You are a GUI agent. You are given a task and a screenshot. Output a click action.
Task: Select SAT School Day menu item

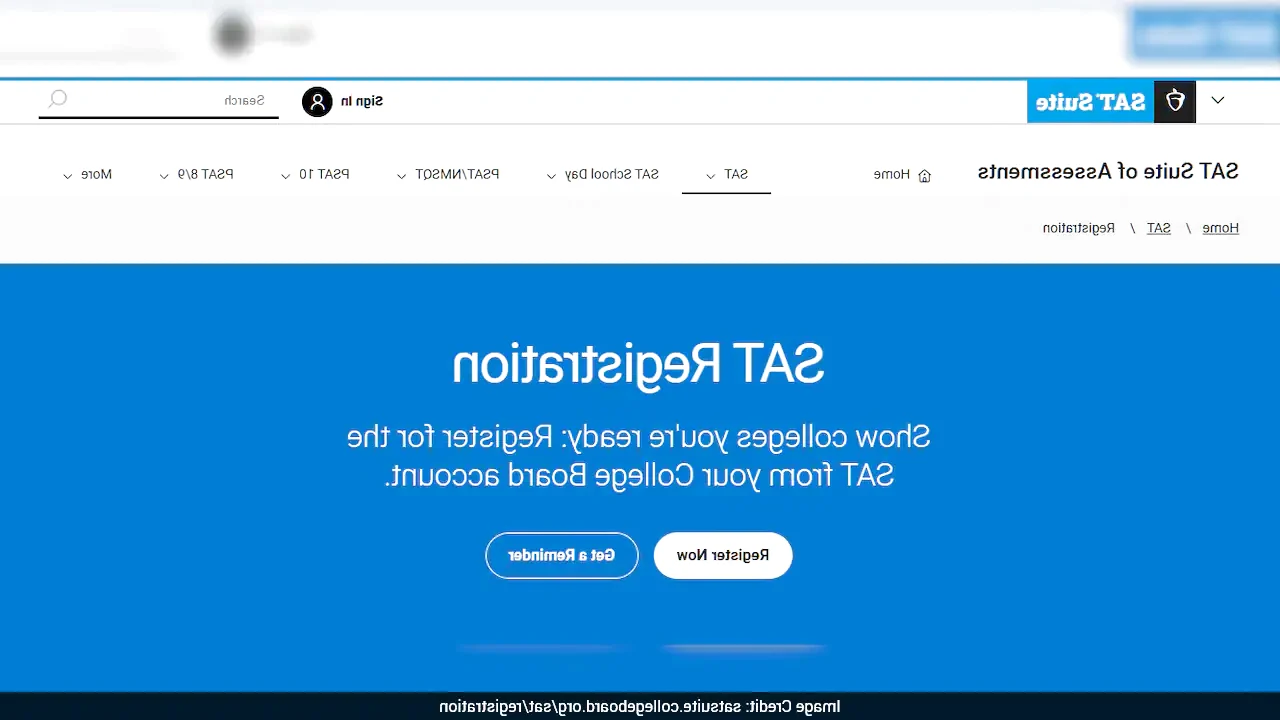[612, 174]
